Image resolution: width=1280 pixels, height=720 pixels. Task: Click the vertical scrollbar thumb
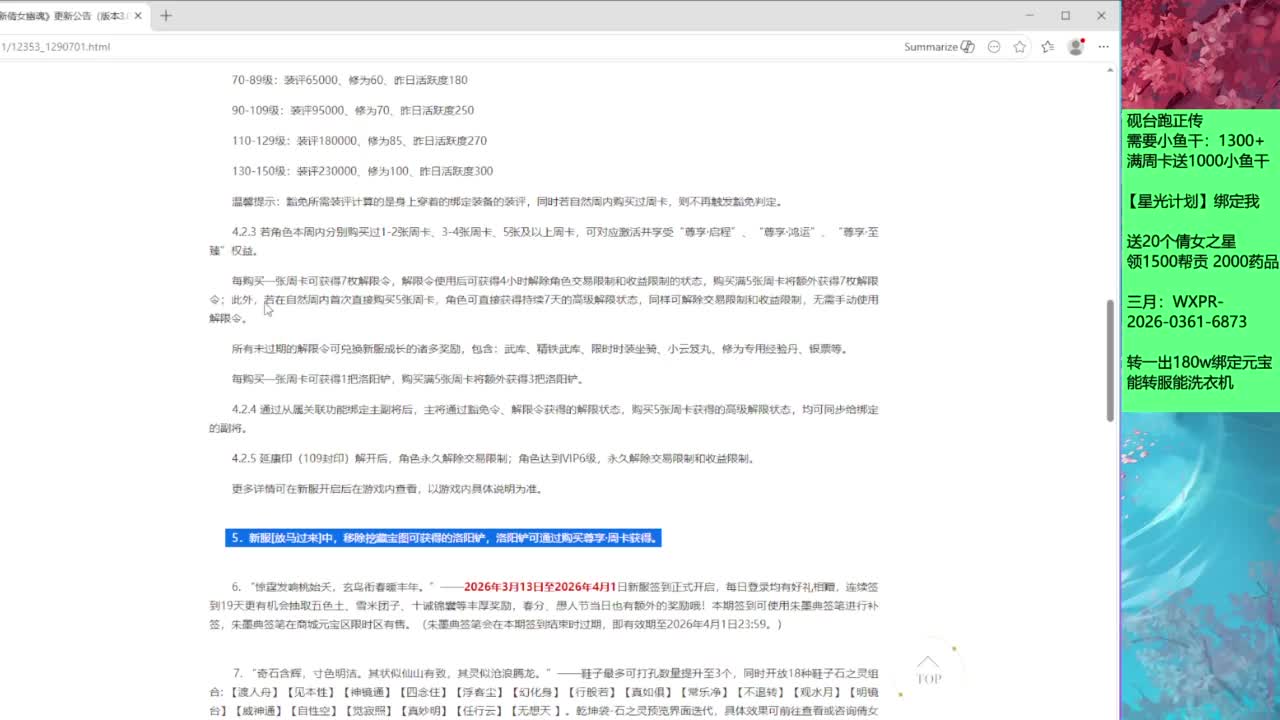click(1110, 360)
